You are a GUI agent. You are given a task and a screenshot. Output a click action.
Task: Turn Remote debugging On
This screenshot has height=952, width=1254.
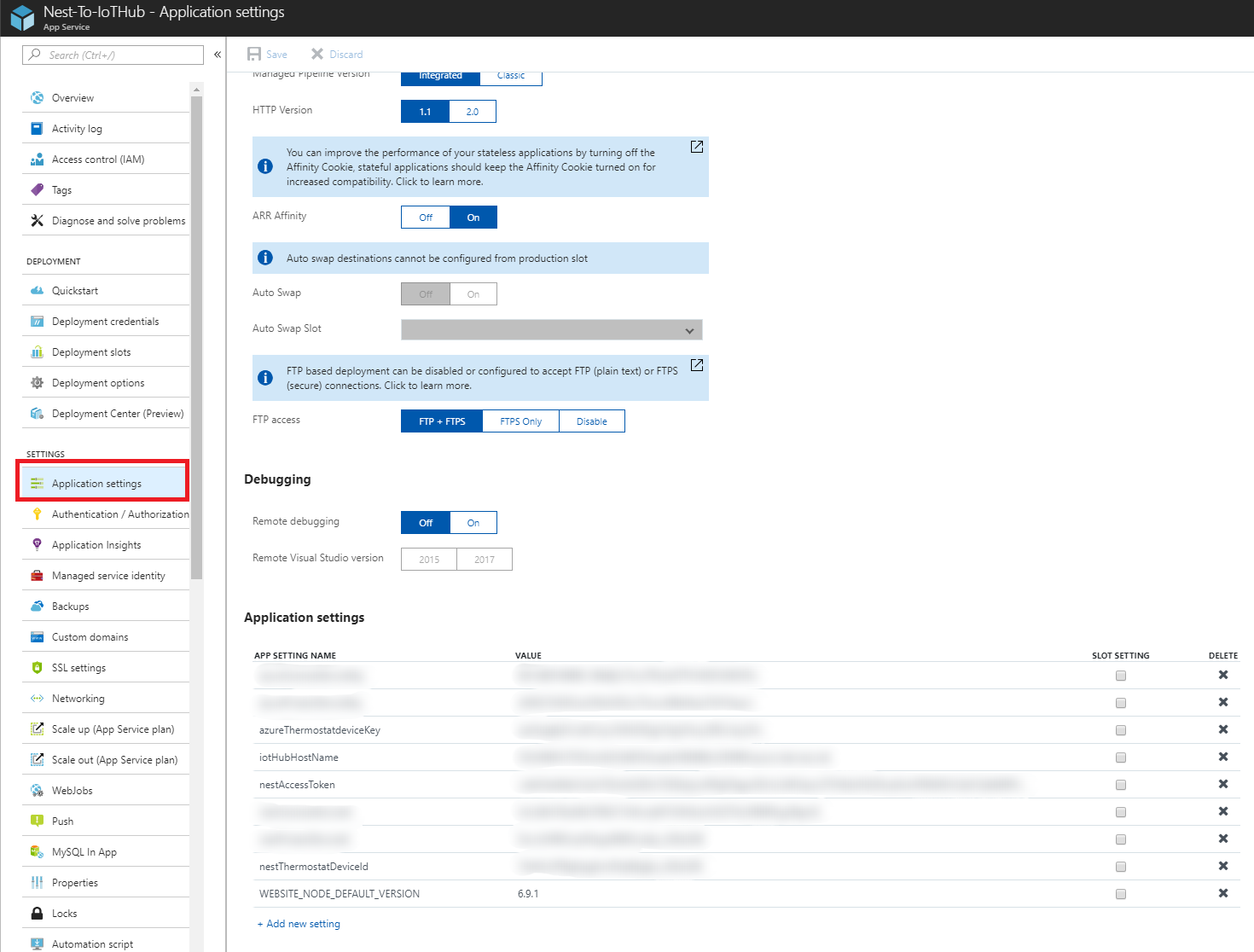(473, 523)
